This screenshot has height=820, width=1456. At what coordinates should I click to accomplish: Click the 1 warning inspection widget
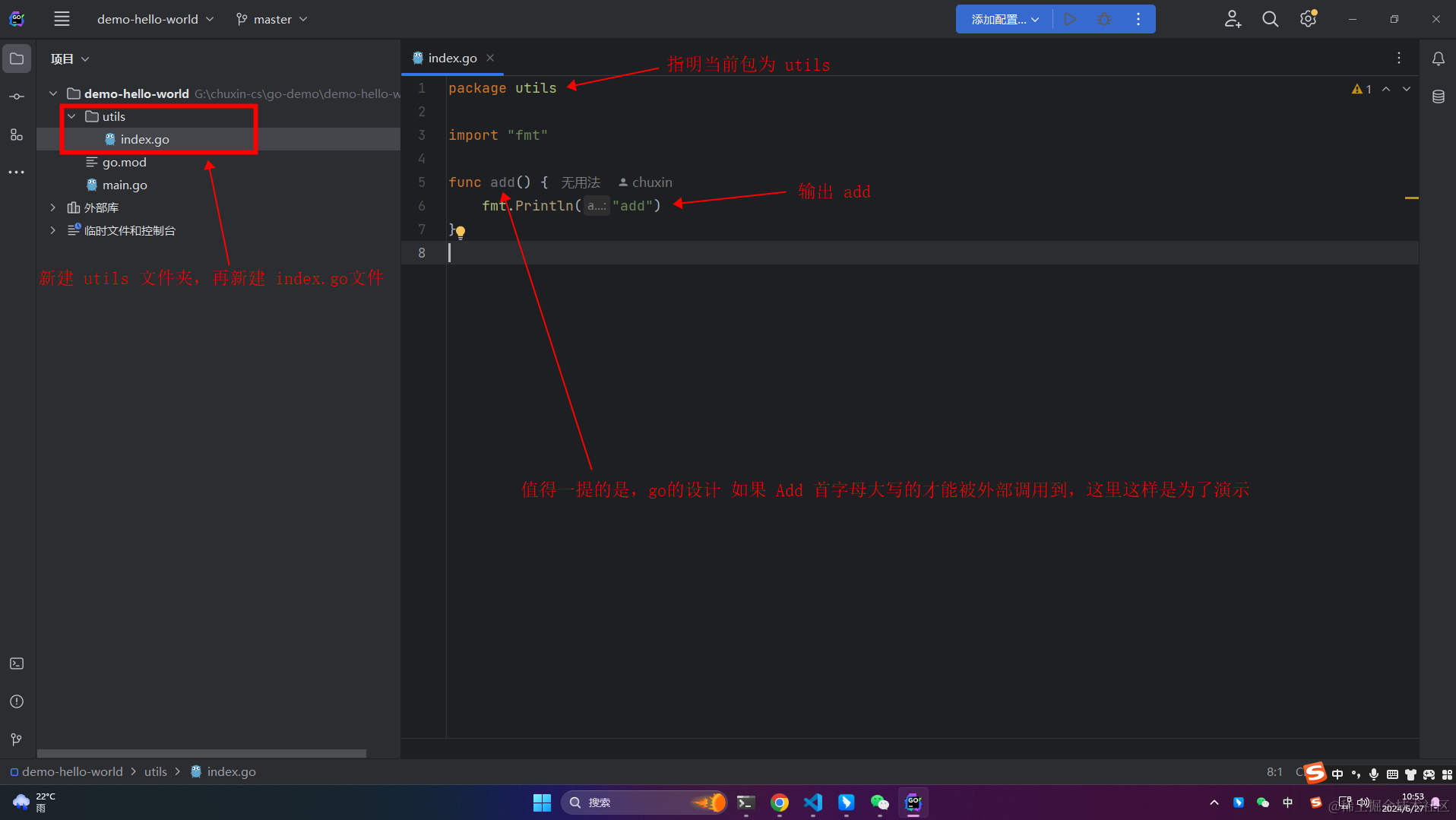point(1362,89)
